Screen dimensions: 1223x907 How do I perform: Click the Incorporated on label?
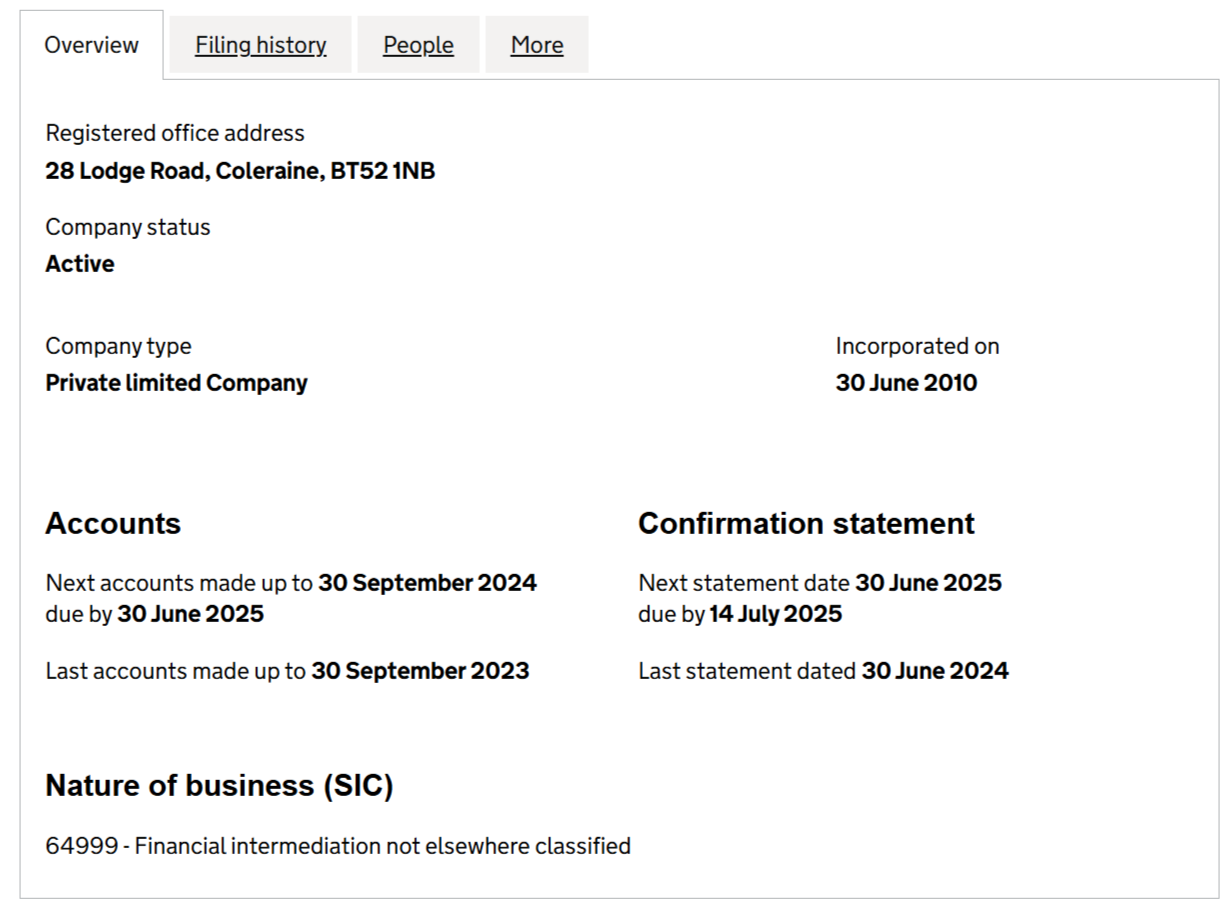pyautogui.click(x=915, y=345)
